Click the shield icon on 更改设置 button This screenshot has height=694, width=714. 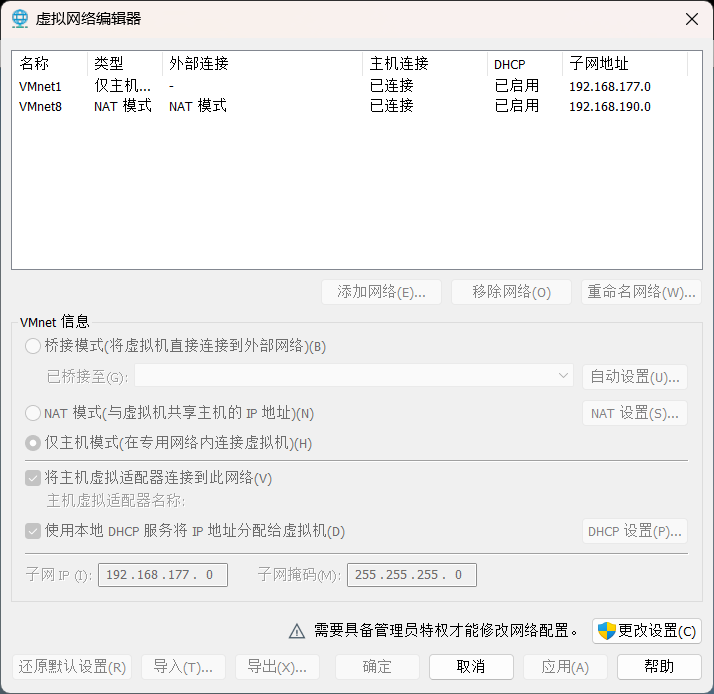[x=607, y=631]
